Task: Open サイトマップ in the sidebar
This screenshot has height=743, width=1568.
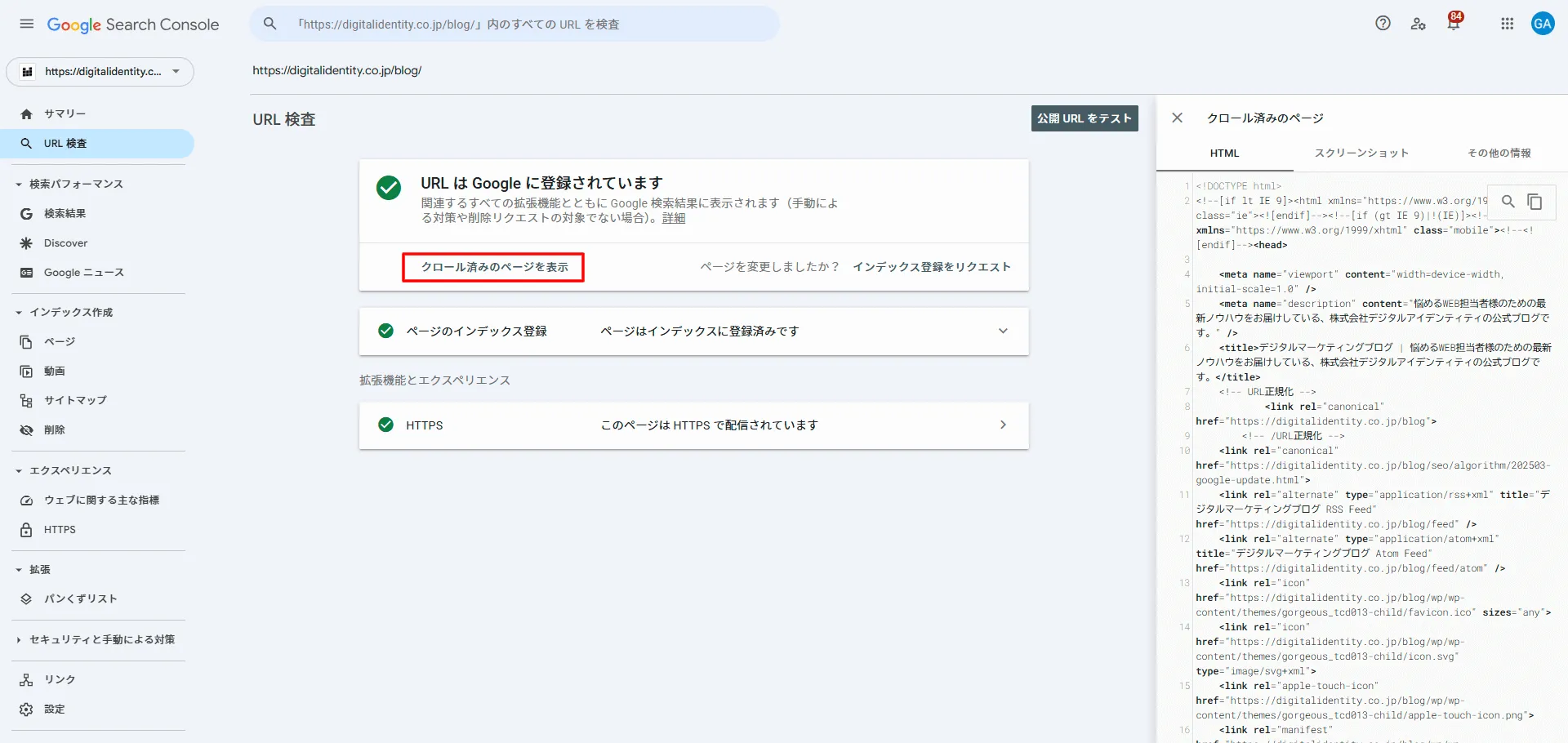Action: (75, 400)
